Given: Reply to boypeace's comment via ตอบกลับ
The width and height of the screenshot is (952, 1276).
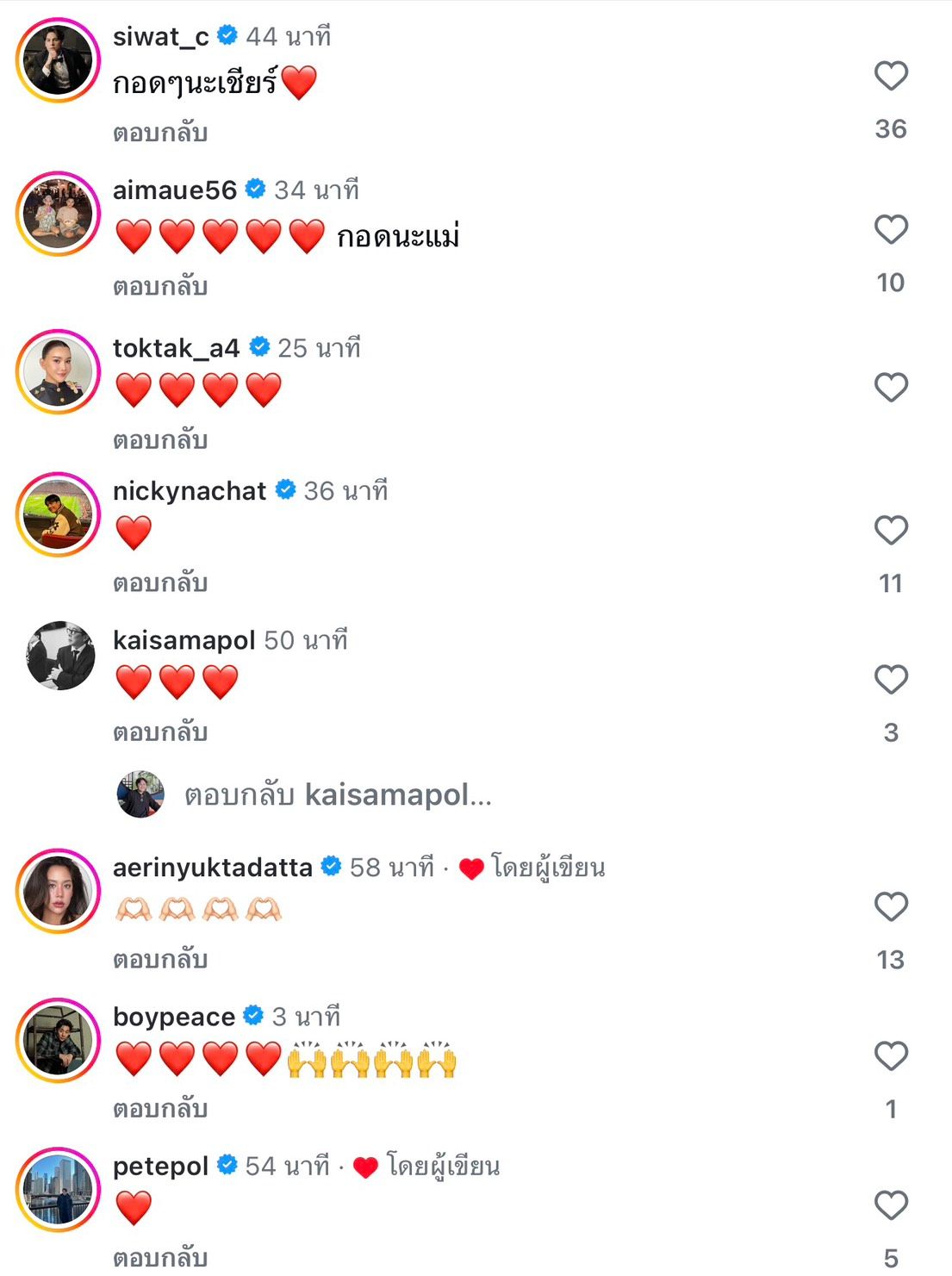Looking at the screenshot, I should pyautogui.click(x=160, y=1109).
